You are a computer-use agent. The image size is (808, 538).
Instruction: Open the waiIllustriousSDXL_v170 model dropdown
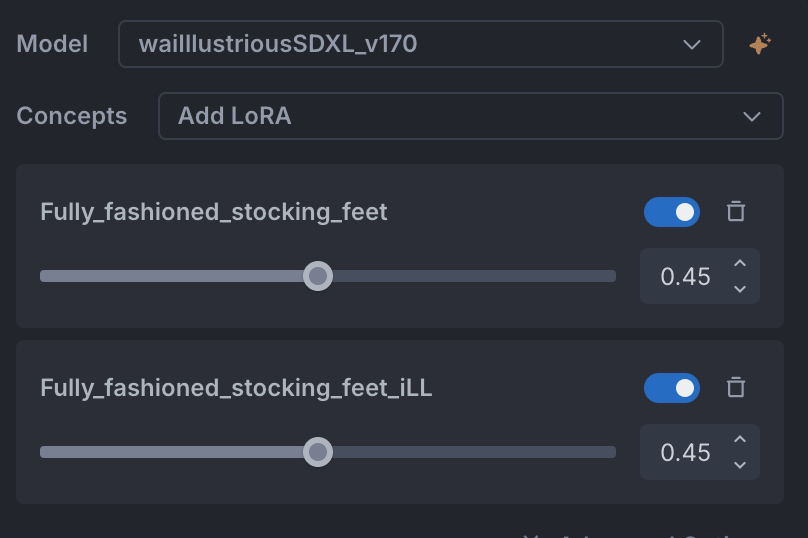420,44
